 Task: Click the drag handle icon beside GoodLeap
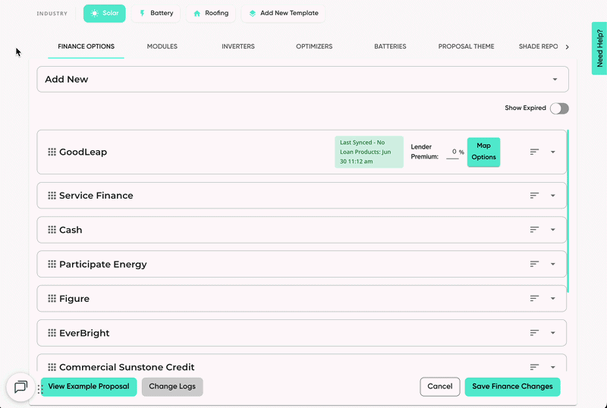52,152
